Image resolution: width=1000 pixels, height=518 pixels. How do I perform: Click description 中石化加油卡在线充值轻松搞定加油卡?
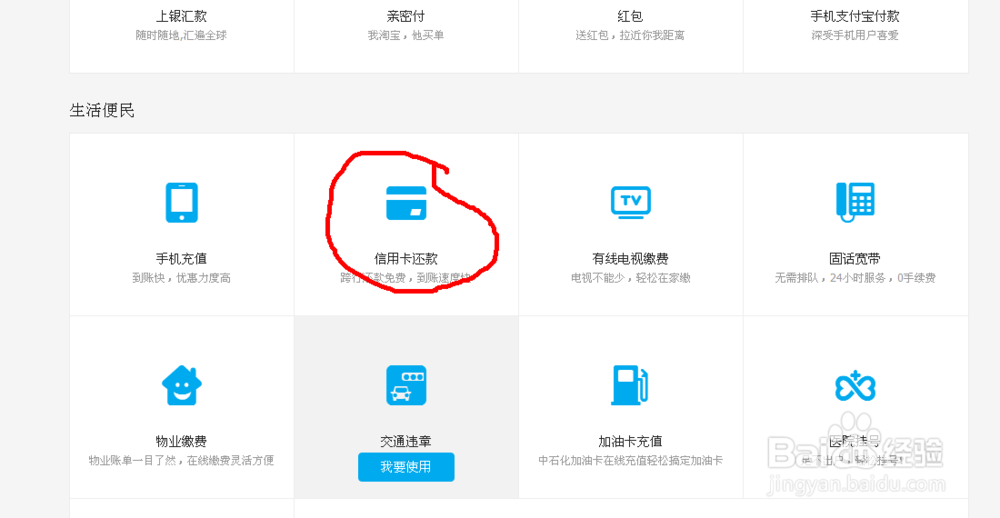(x=631, y=461)
